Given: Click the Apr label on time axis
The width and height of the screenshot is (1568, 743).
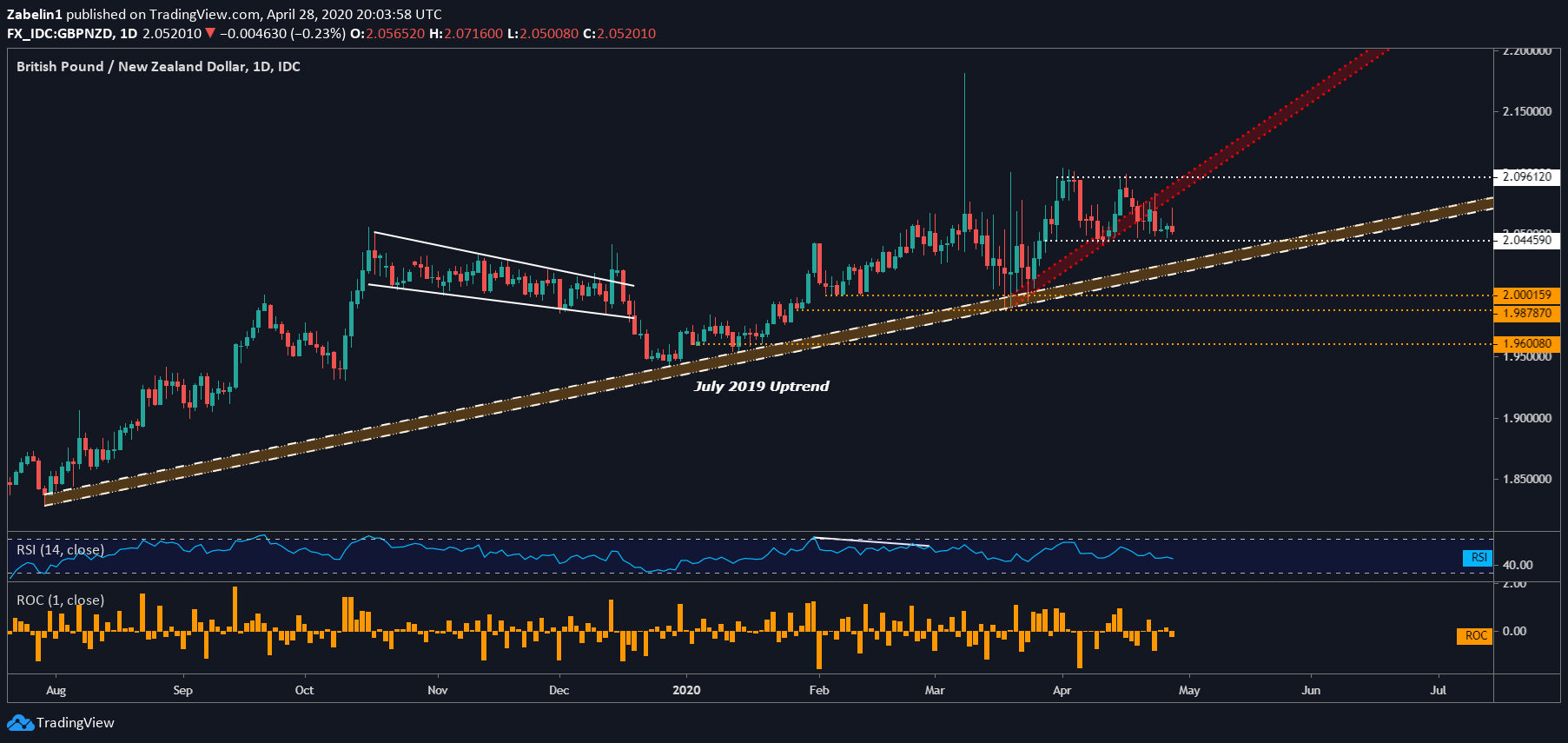Looking at the screenshot, I should point(1062,691).
